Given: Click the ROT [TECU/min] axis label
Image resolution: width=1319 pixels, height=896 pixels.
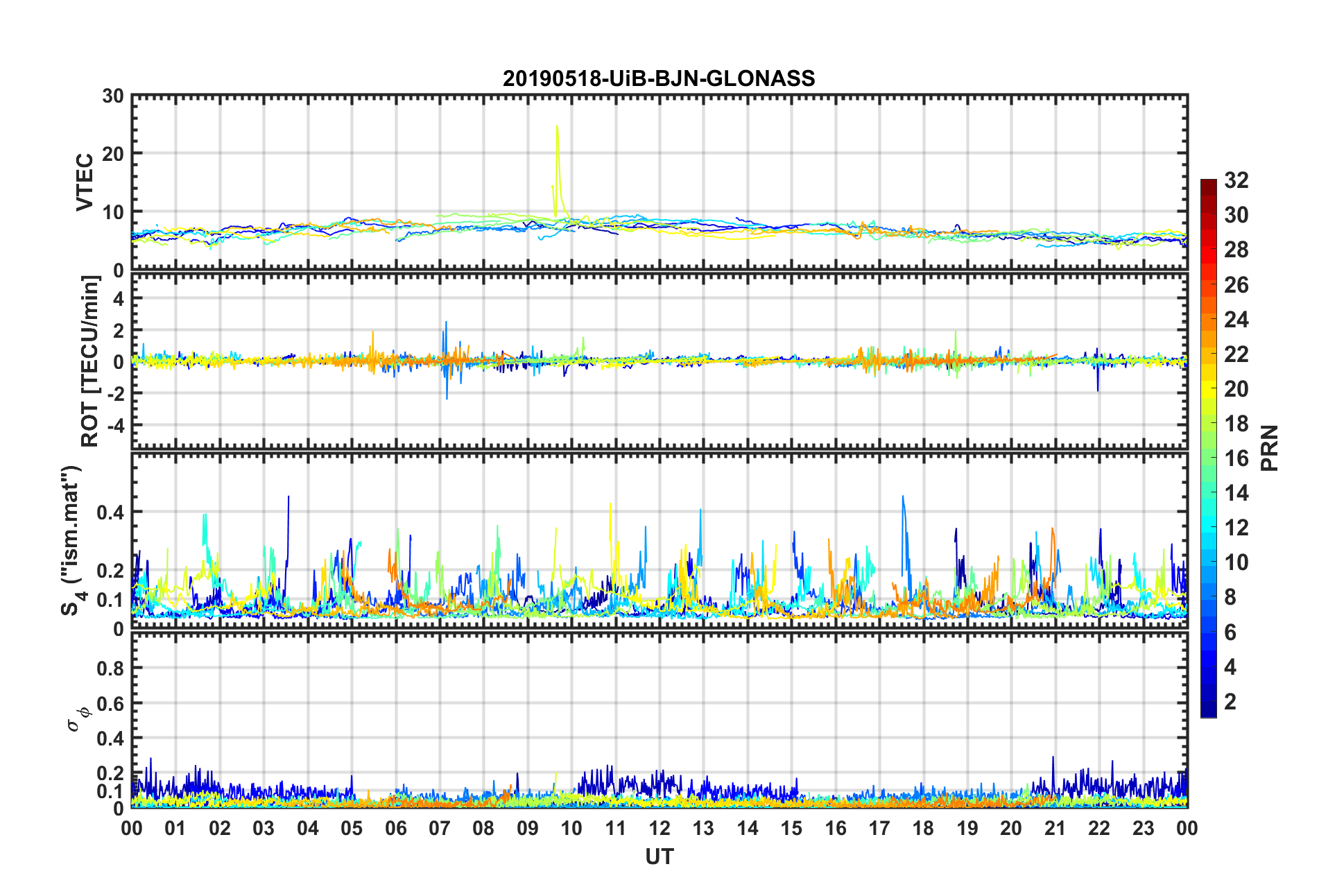Looking at the screenshot, I should (x=90, y=361).
